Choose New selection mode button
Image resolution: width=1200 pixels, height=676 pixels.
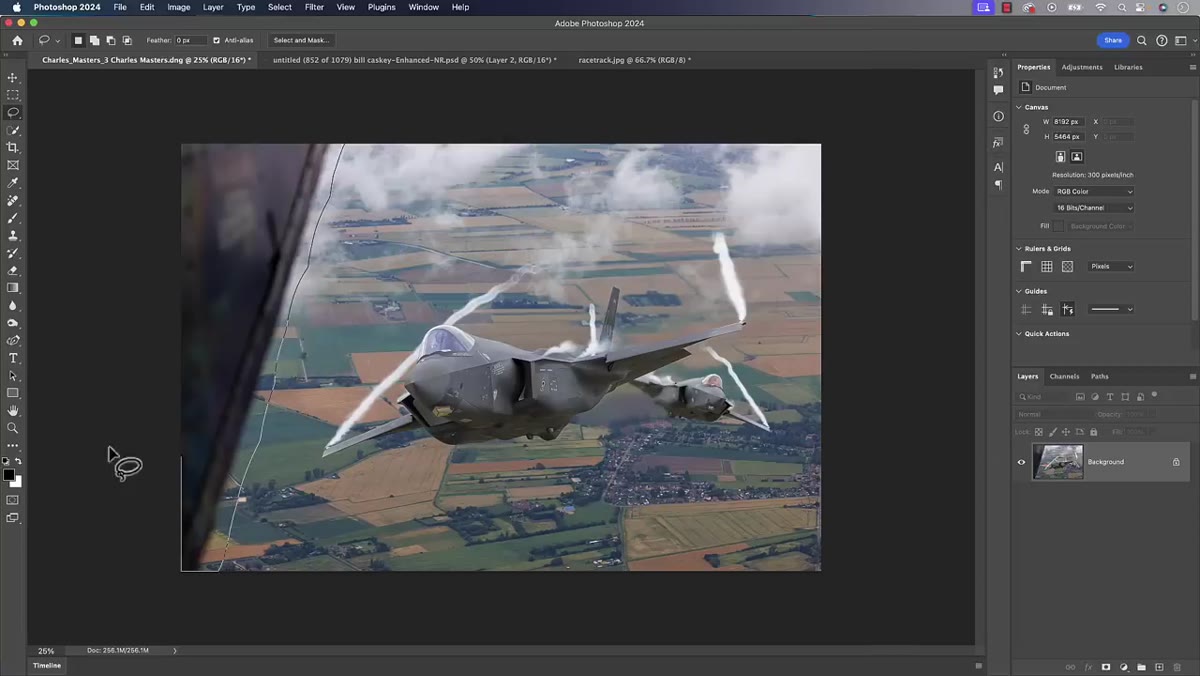[78, 40]
